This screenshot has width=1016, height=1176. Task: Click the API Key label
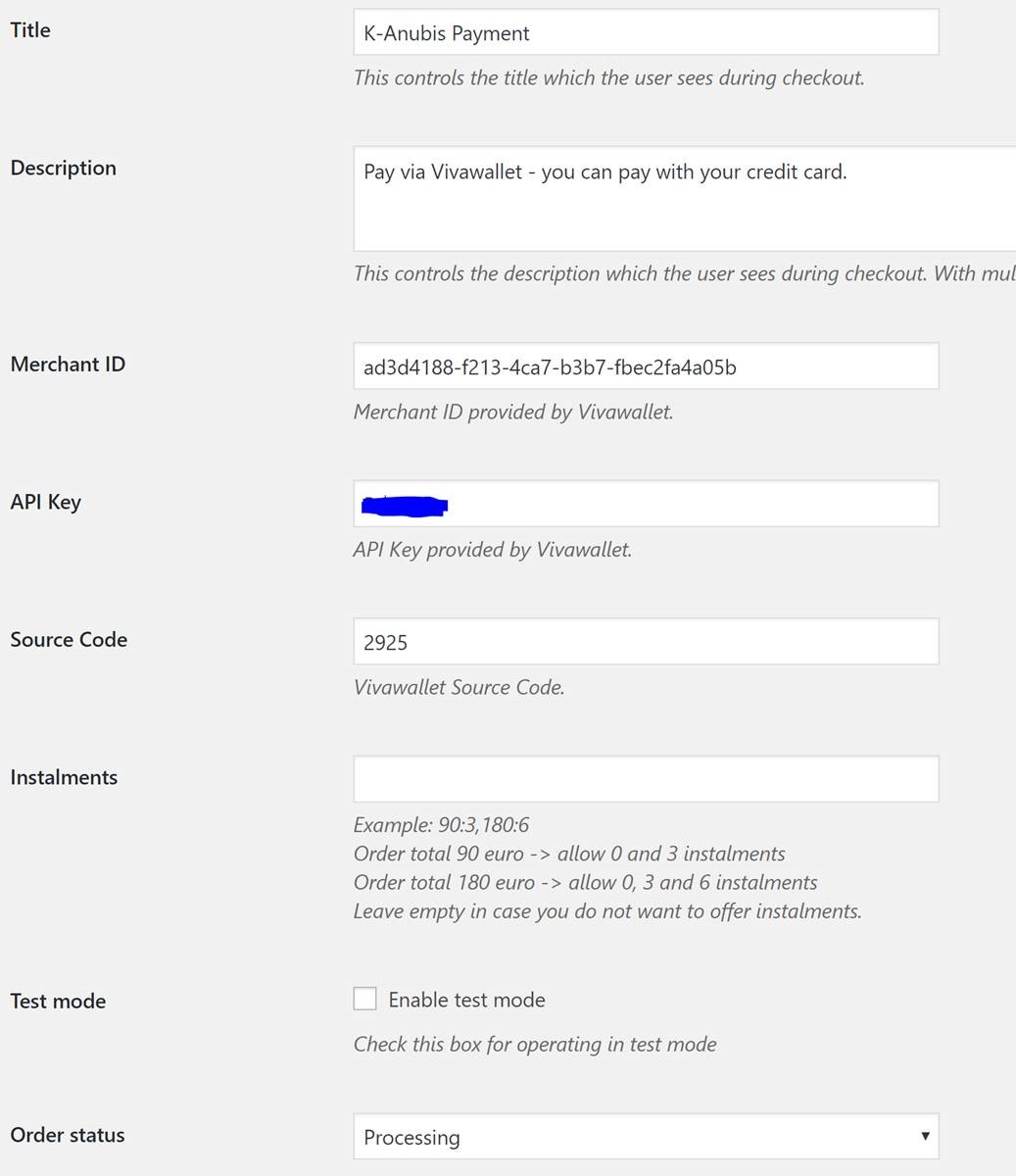tap(45, 501)
